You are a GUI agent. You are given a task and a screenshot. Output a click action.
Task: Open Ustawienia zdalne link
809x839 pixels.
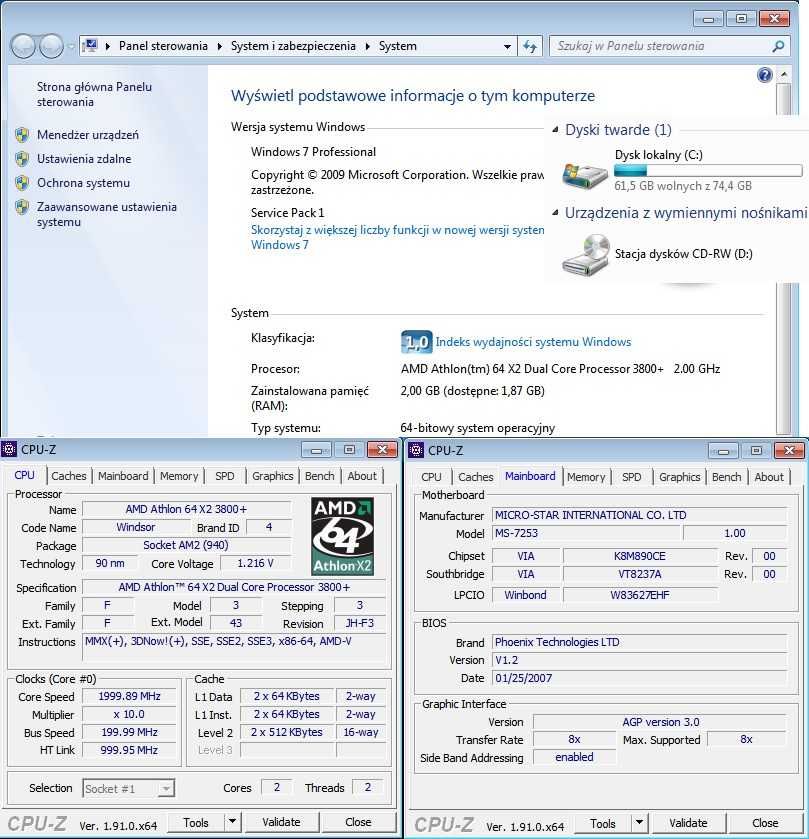click(x=84, y=159)
